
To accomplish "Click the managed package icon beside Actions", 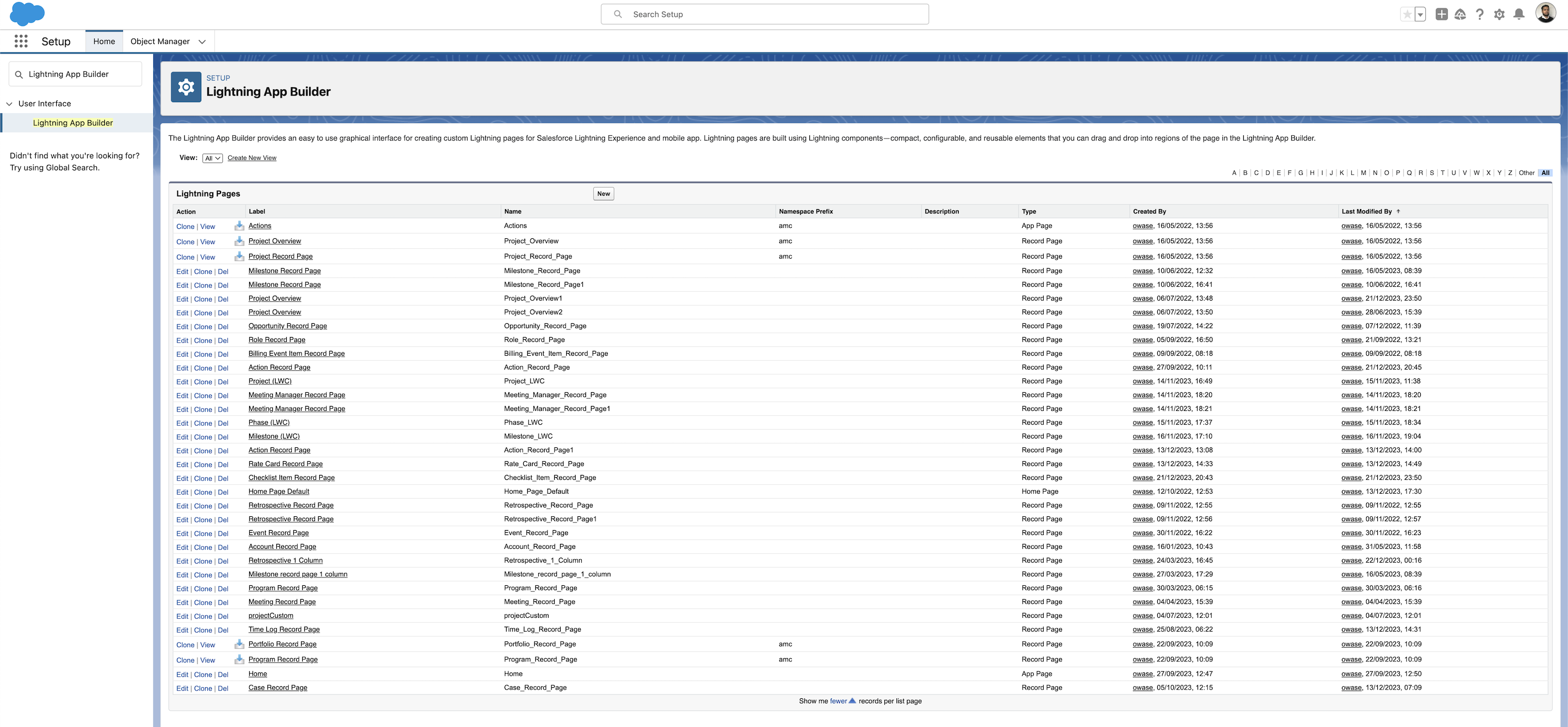I will coord(239,225).
